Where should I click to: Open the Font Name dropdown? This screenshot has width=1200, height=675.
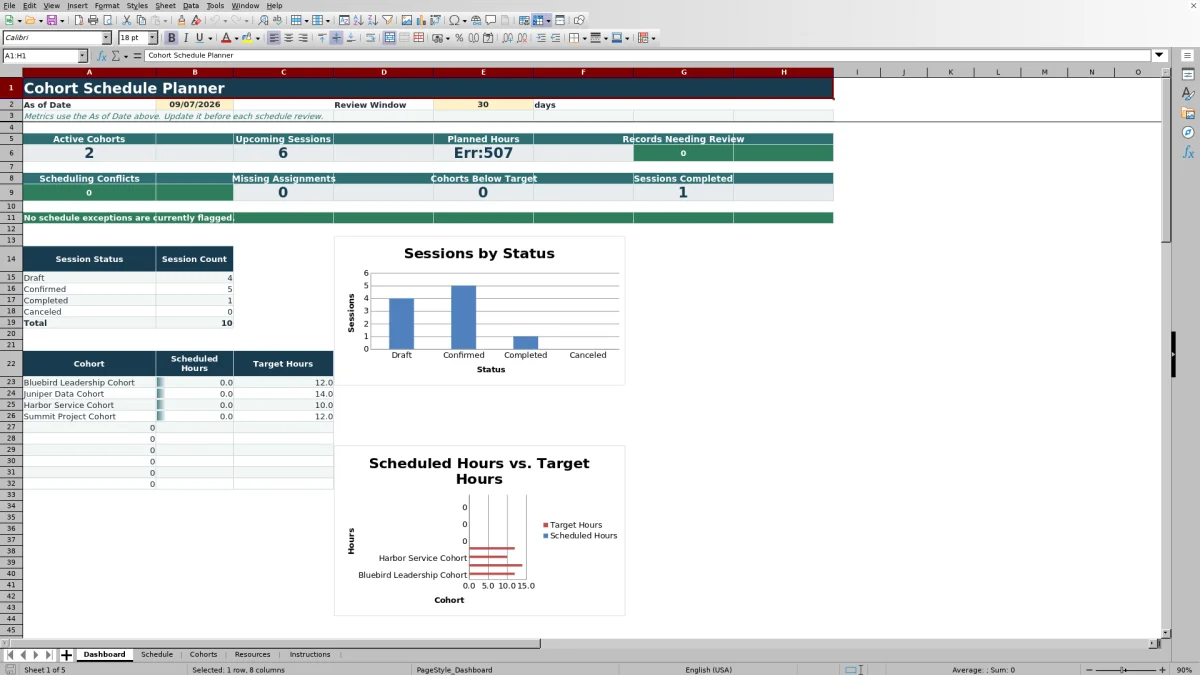pos(107,38)
